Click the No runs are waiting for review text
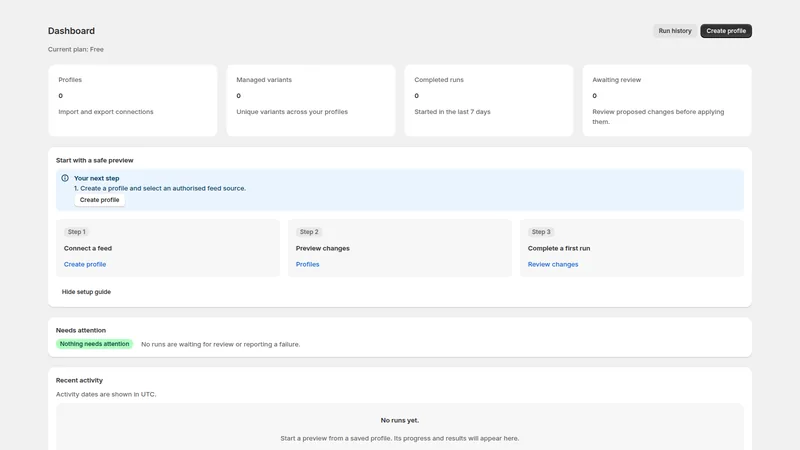The width and height of the screenshot is (800, 450). [x=220, y=344]
